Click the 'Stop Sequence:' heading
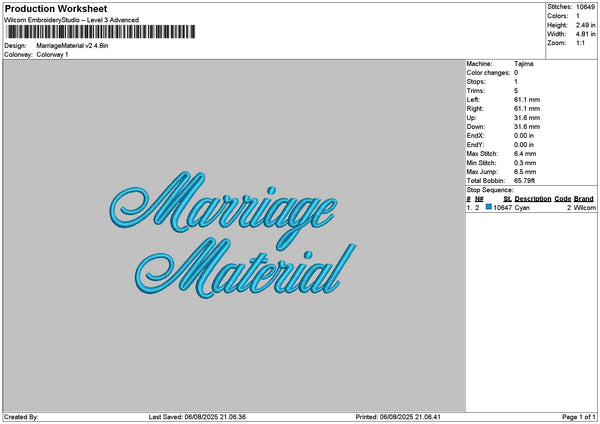600x424 pixels. 490,190
